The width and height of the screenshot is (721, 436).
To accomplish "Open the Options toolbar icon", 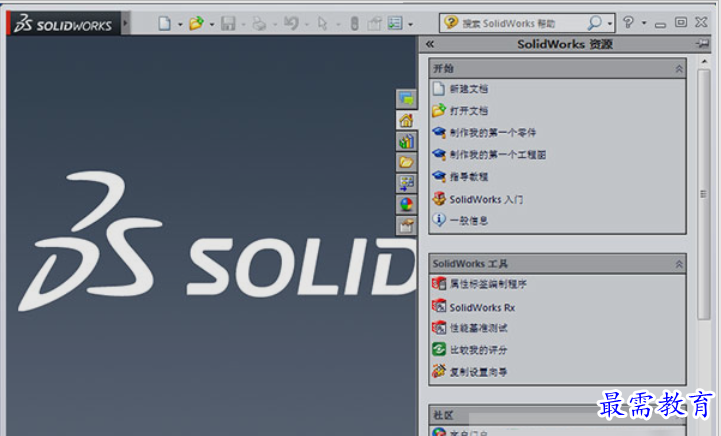I will point(395,23).
